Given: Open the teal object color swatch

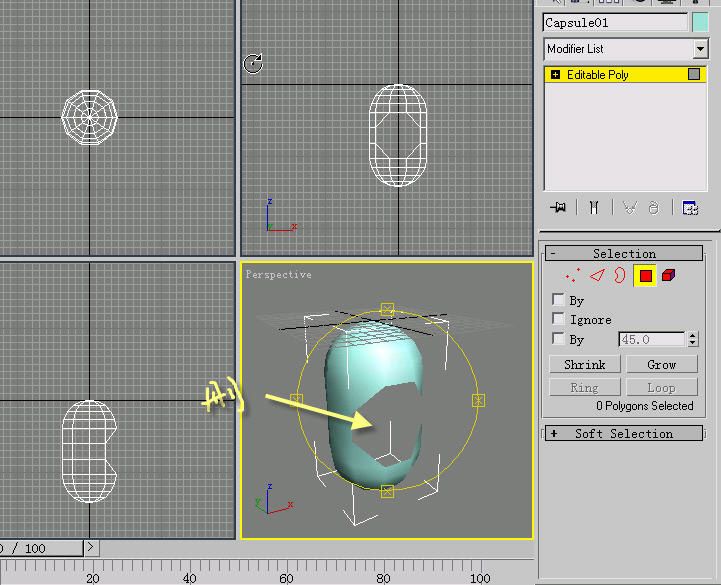Looking at the screenshot, I should 700,23.
